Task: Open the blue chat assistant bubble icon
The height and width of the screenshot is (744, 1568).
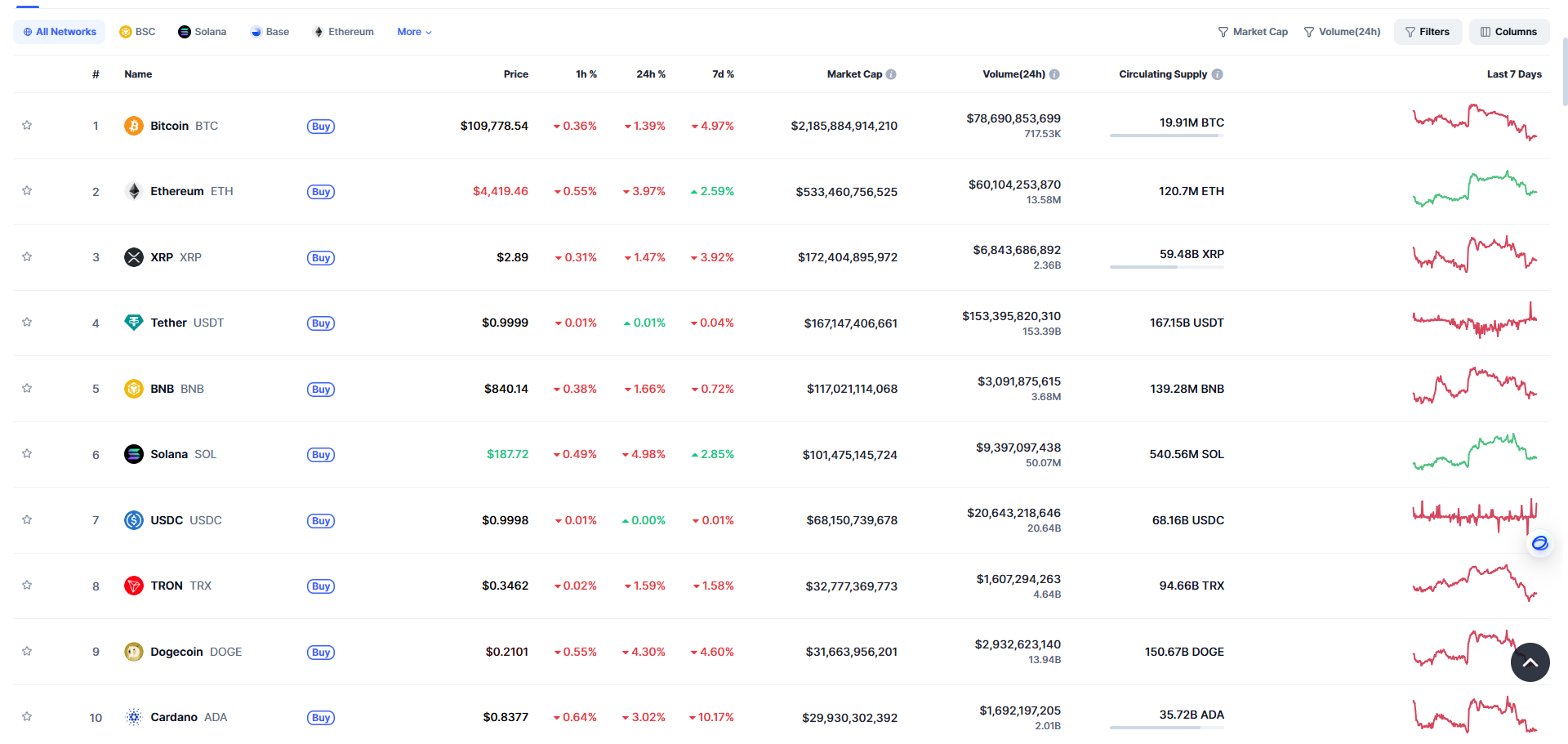Action: click(x=1540, y=543)
